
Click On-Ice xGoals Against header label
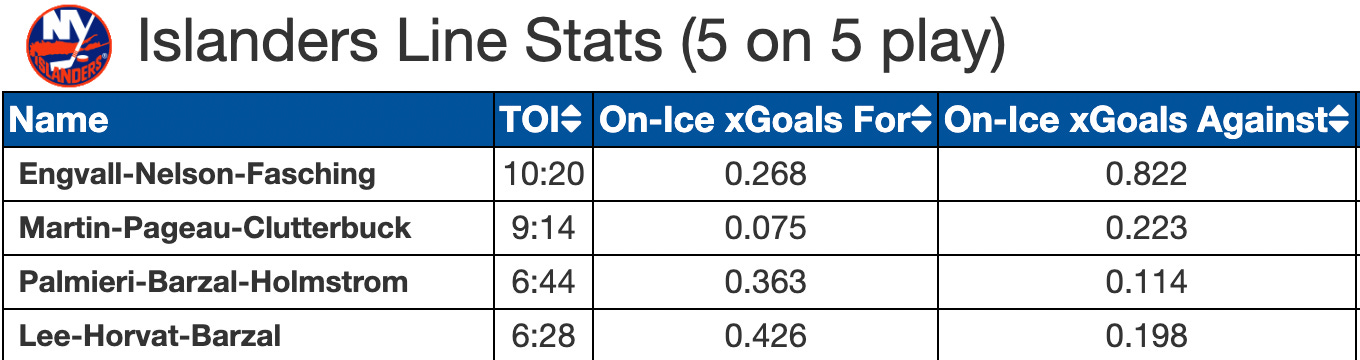coord(1136,121)
